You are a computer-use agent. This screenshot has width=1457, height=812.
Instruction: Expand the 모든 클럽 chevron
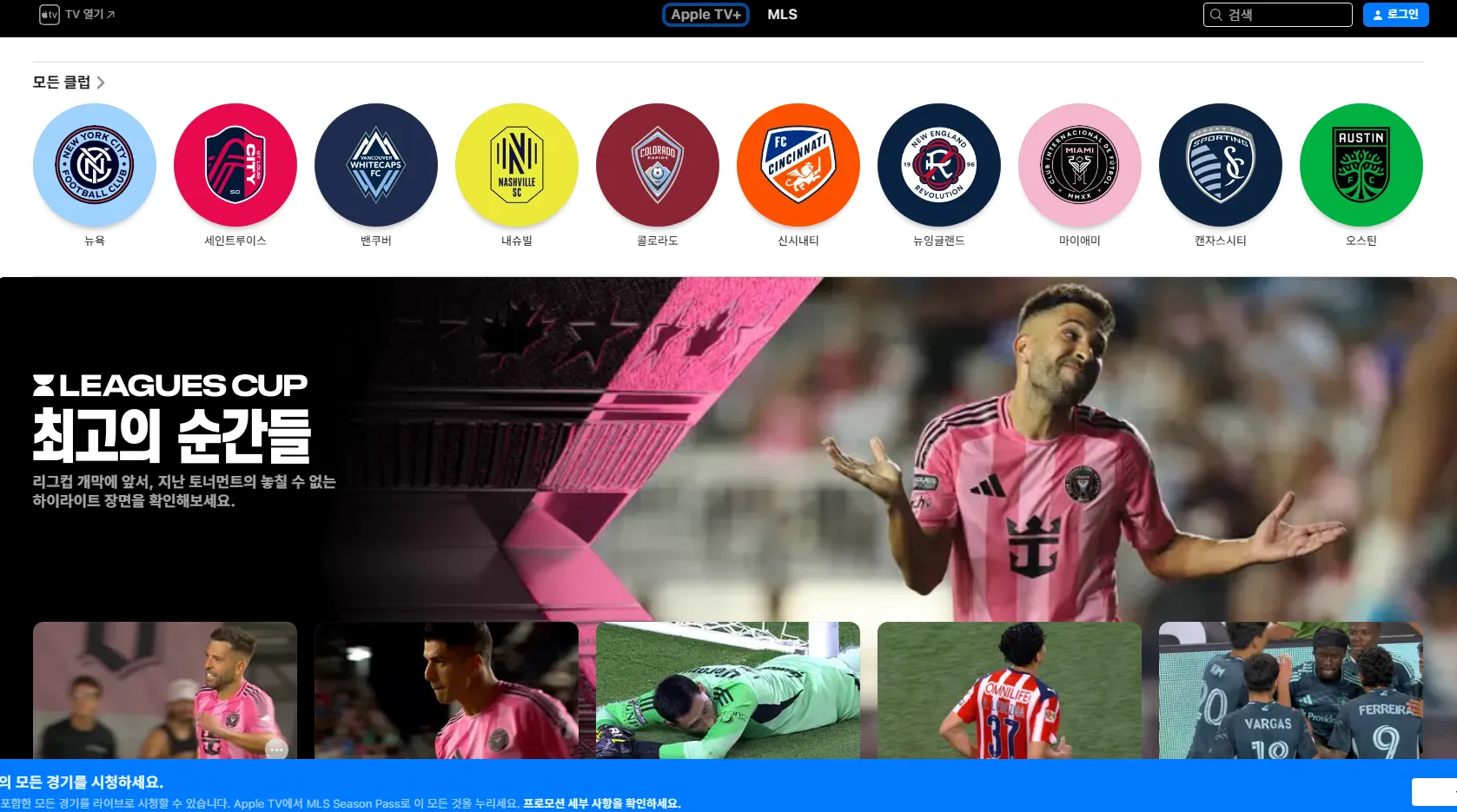[x=101, y=83]
